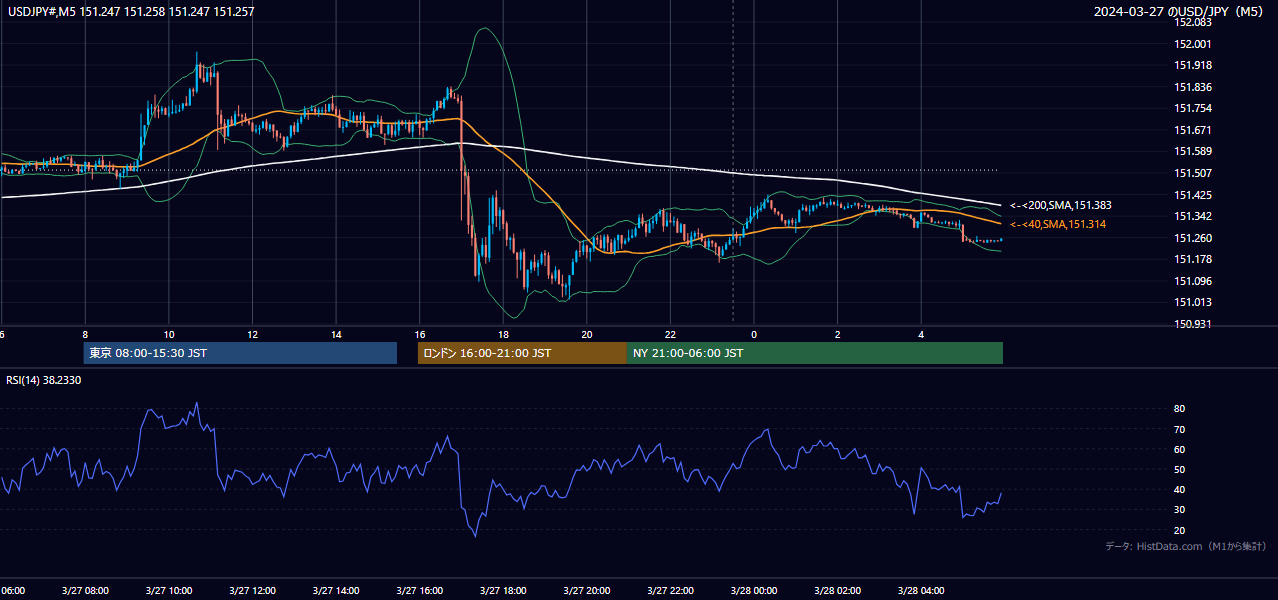Click price axis value 151.507
1278x600 pixels.
coord(1193,173)
